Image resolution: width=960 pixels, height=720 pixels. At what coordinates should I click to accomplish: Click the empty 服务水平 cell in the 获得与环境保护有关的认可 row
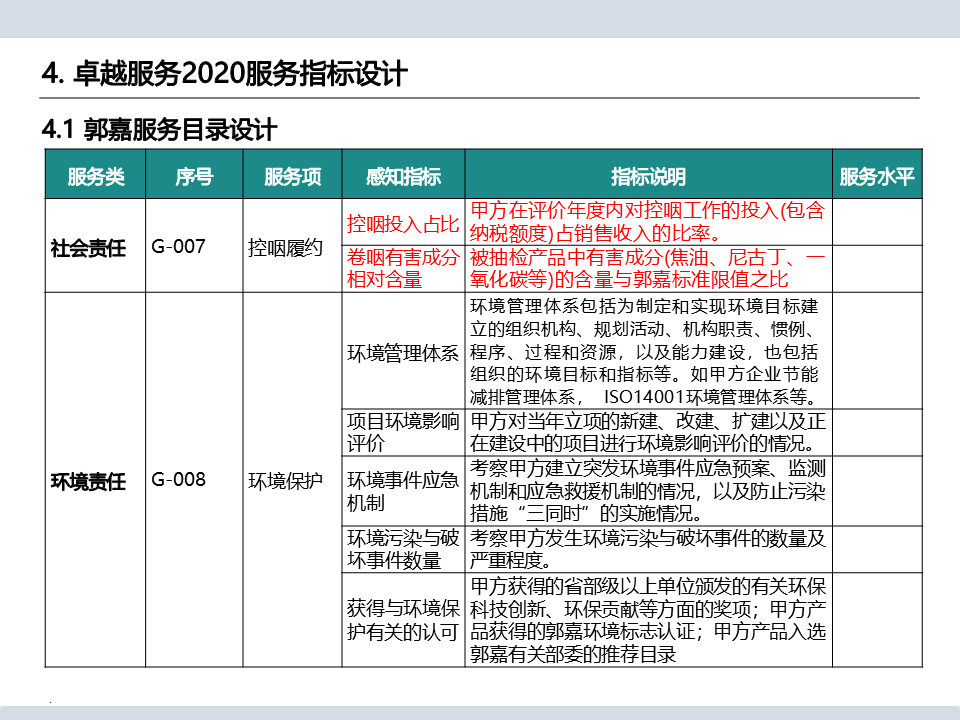(x=877, y=620)
